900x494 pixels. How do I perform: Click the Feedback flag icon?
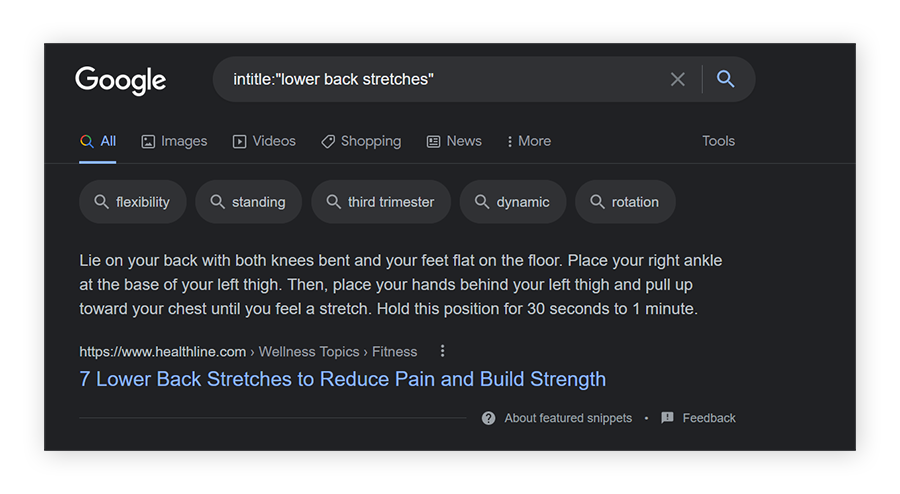(668, 418)
